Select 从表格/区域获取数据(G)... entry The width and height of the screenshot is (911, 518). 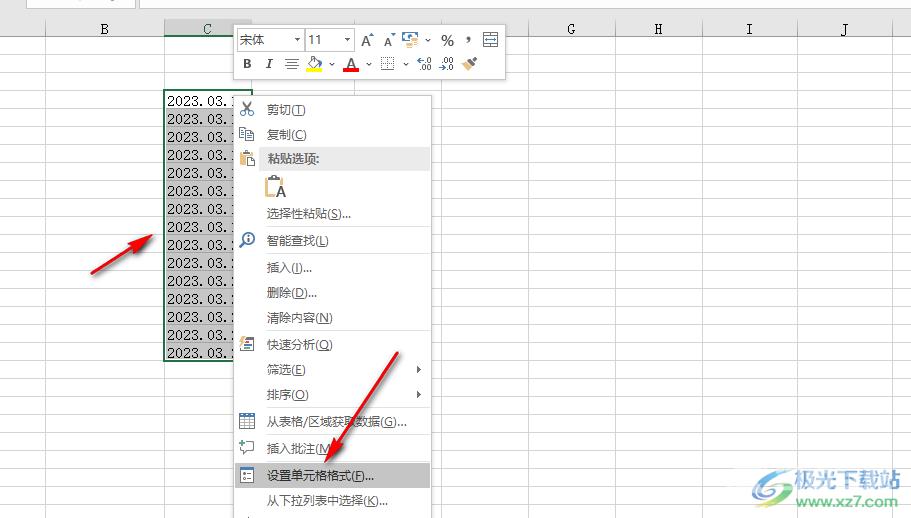coord(332,422)
